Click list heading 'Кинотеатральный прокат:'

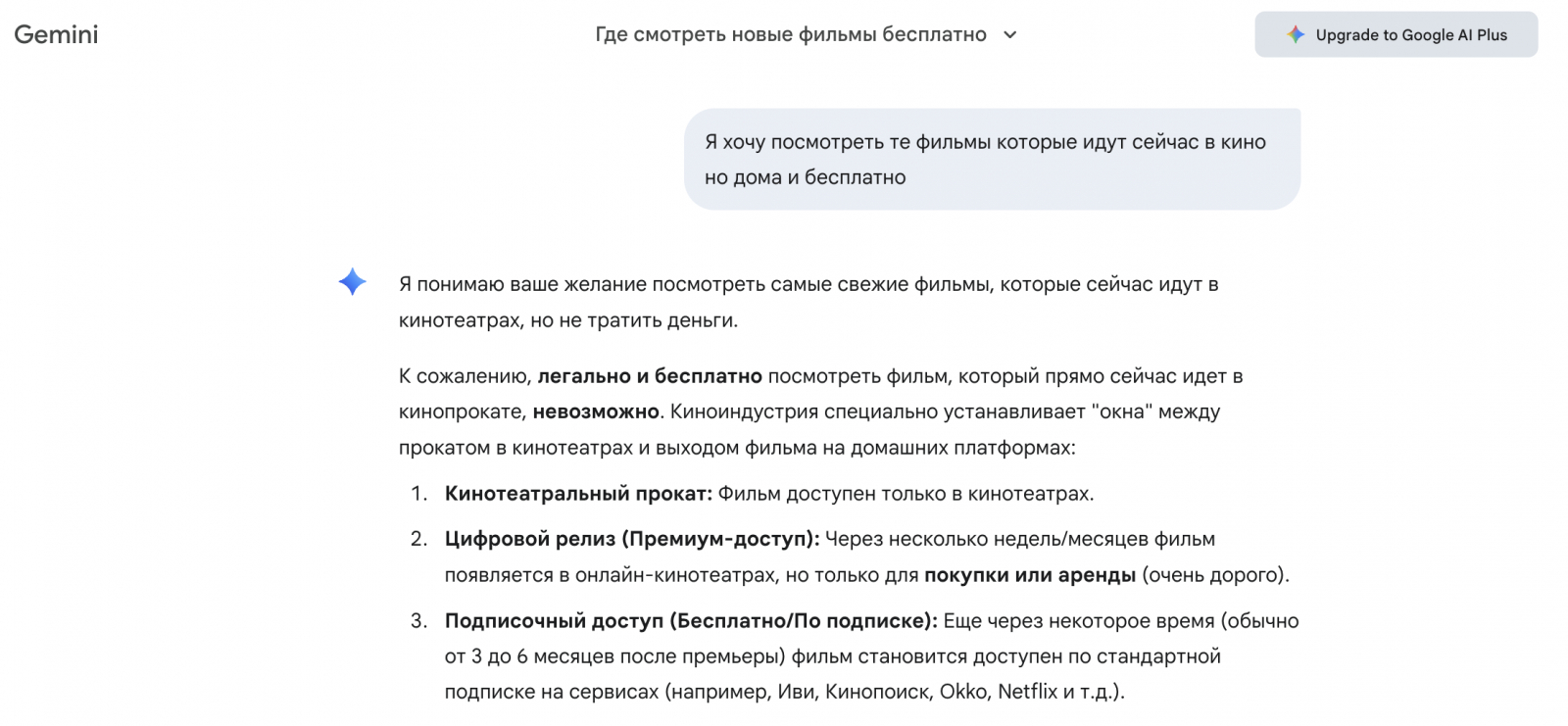(x=578, y=494)
